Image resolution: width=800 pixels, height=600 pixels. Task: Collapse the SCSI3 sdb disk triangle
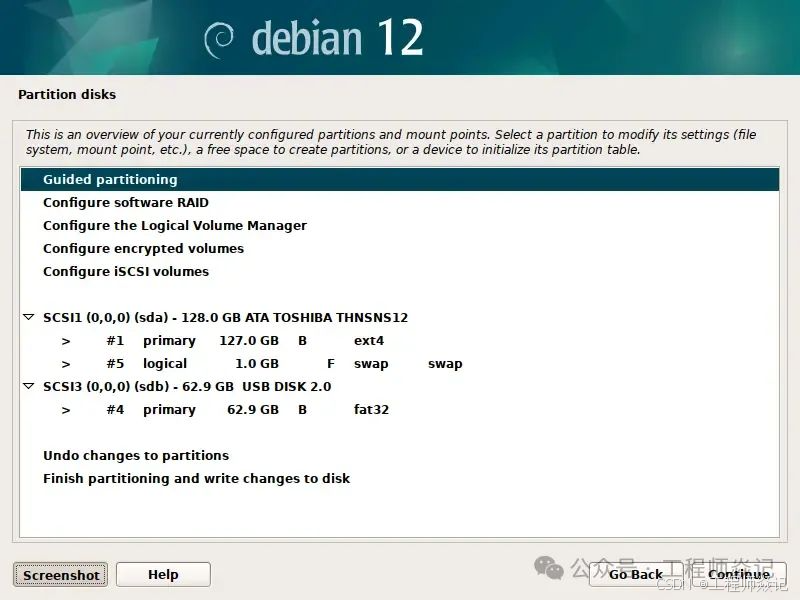29,386
